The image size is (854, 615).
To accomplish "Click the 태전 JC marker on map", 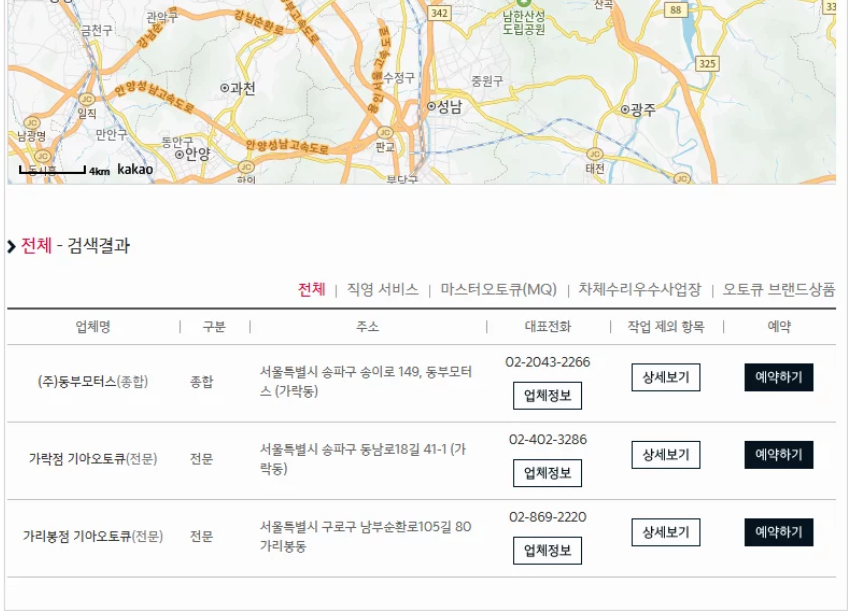I will pos(595,155).
